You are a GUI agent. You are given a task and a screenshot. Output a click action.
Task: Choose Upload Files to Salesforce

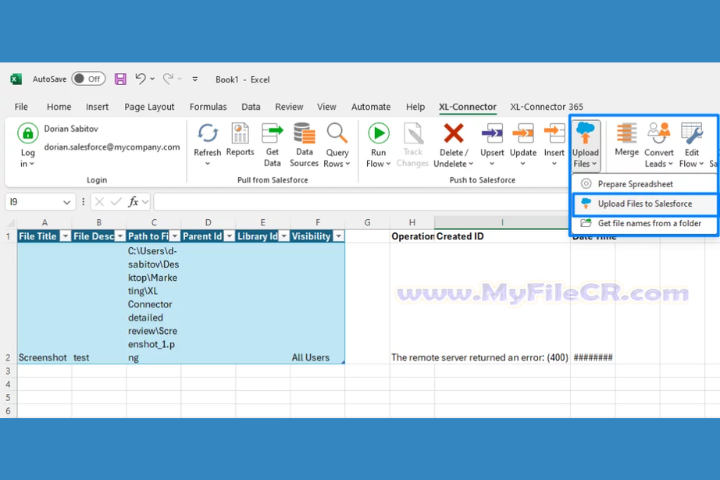(x=644, y=204)
